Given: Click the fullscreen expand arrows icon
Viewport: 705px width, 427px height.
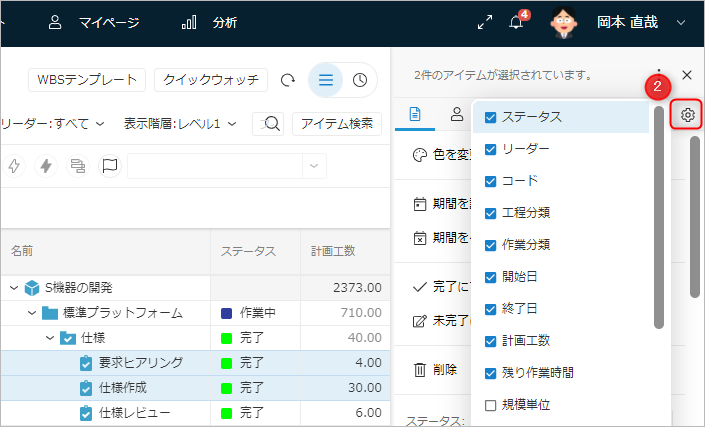Looking at the screenshot, I should pyautogui.click(x=484, y=22).
